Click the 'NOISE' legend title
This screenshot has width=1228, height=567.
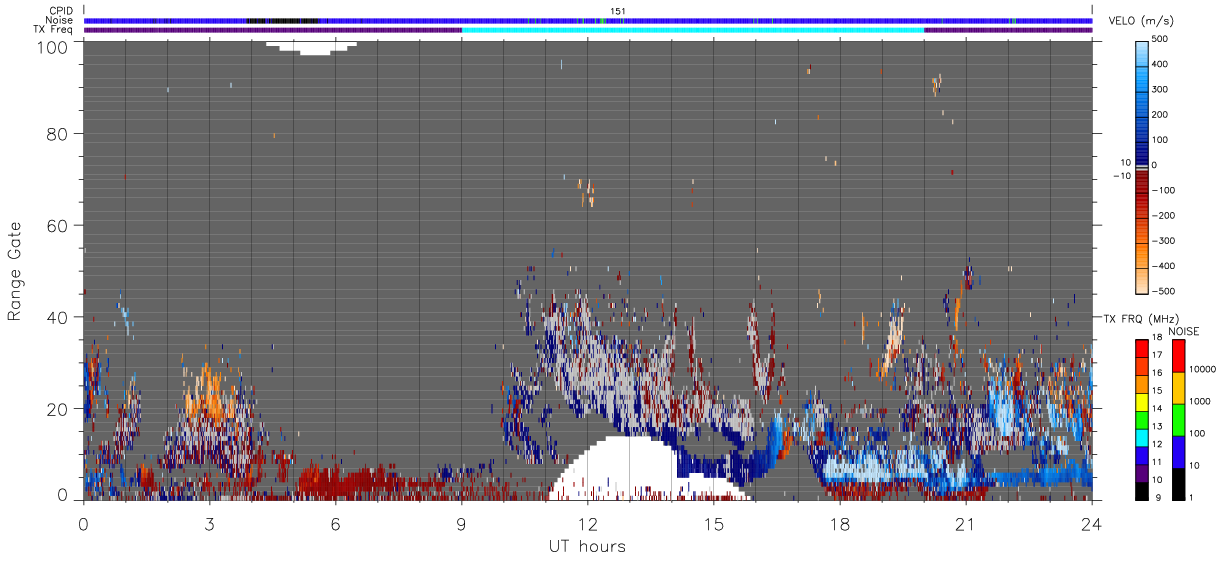point(1183,331)
